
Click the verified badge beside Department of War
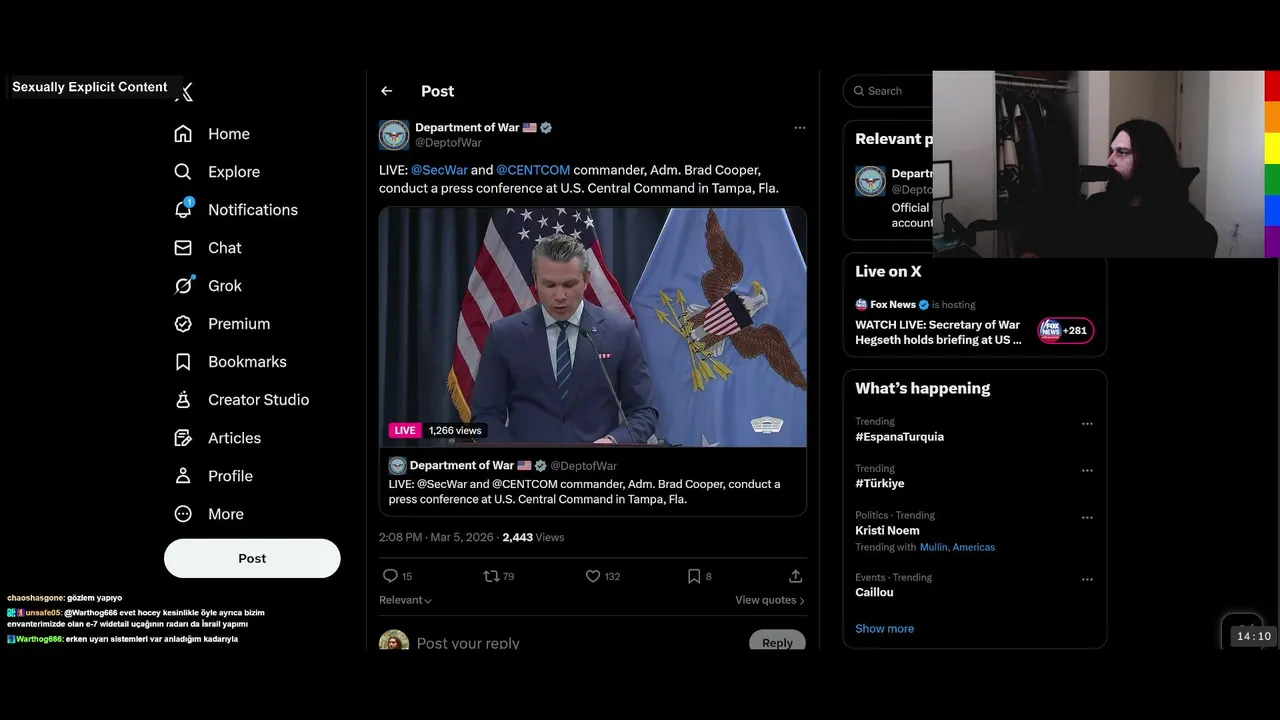[546, 128]
